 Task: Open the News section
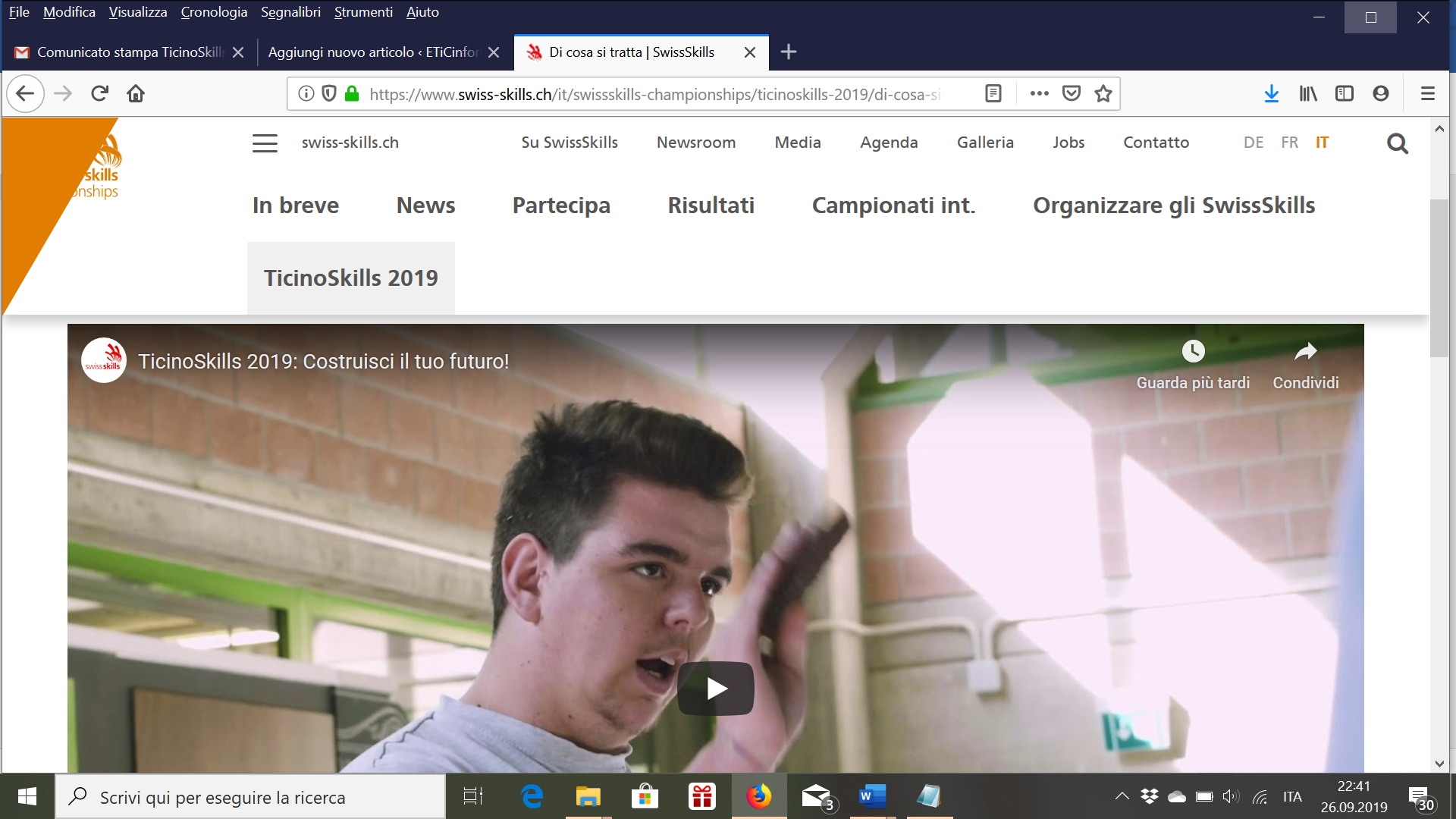[425, 206]
